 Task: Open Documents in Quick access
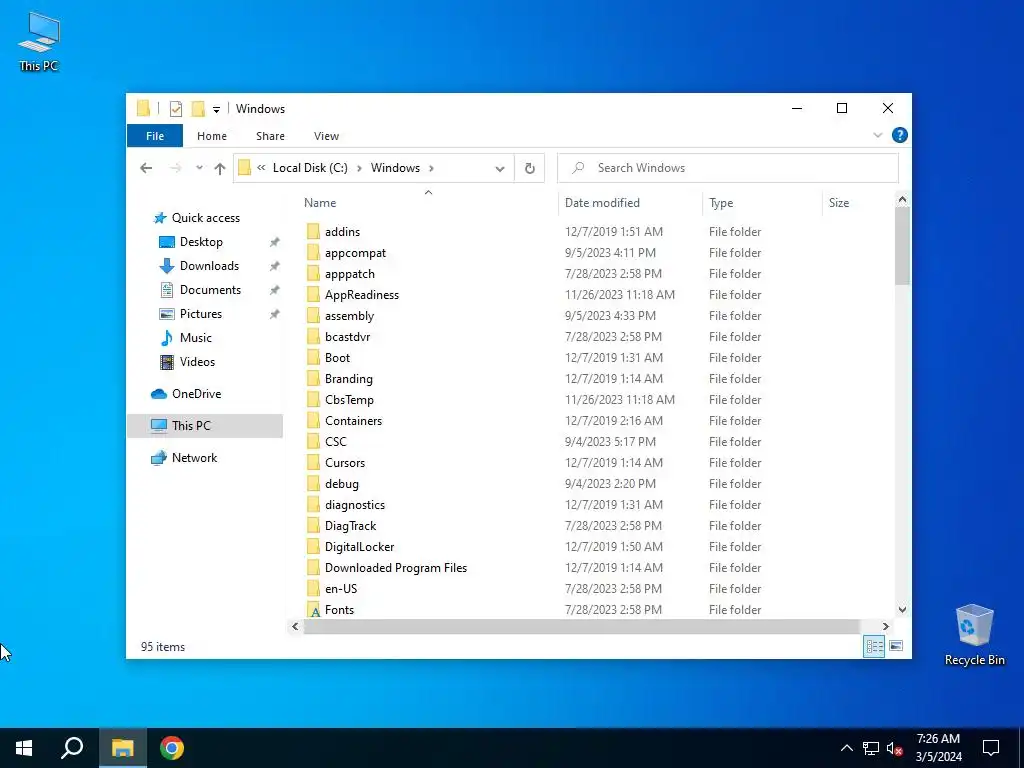[210, 289]
